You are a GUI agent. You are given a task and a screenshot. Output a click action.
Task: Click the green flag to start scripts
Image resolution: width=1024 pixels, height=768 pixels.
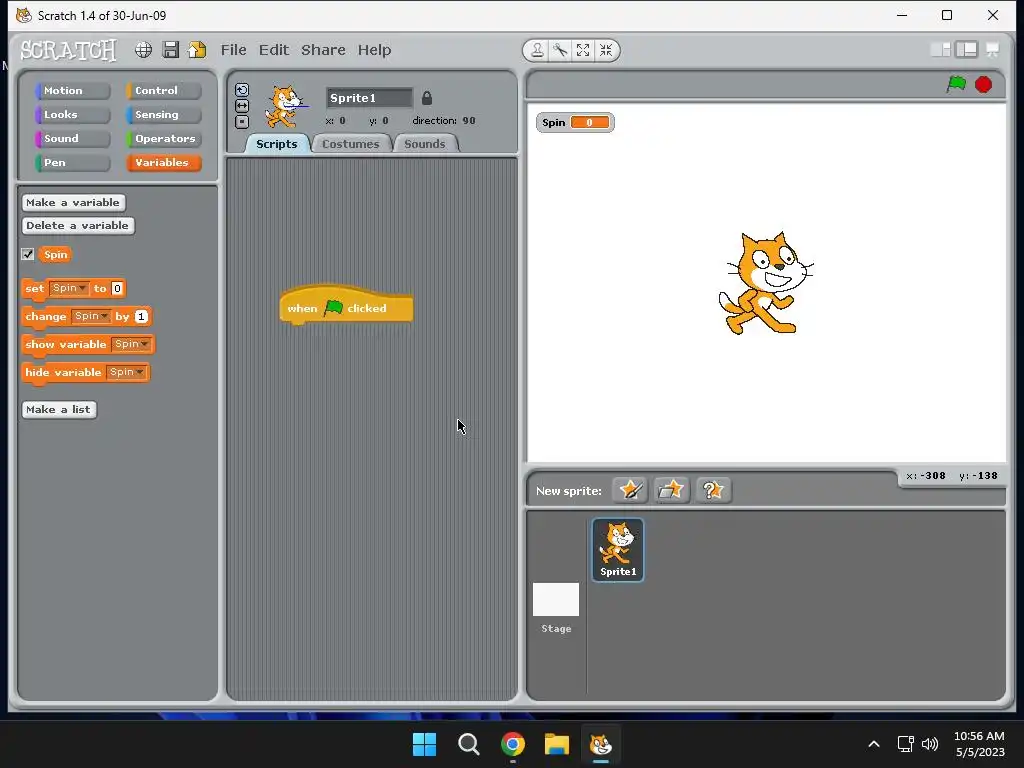[956, 84]
